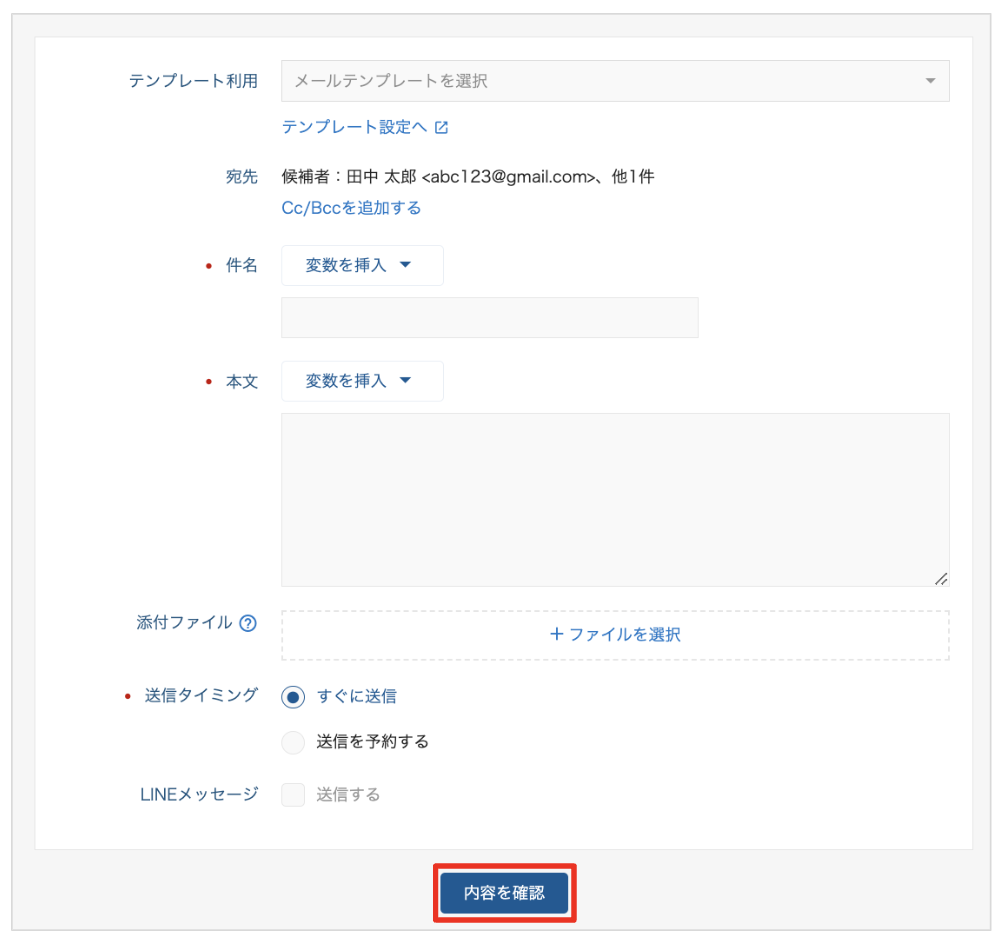This screenshot has height=940, width=1002.
Task: Click the ファイルを選択 upload area
Action: click(x=614, y=634)
